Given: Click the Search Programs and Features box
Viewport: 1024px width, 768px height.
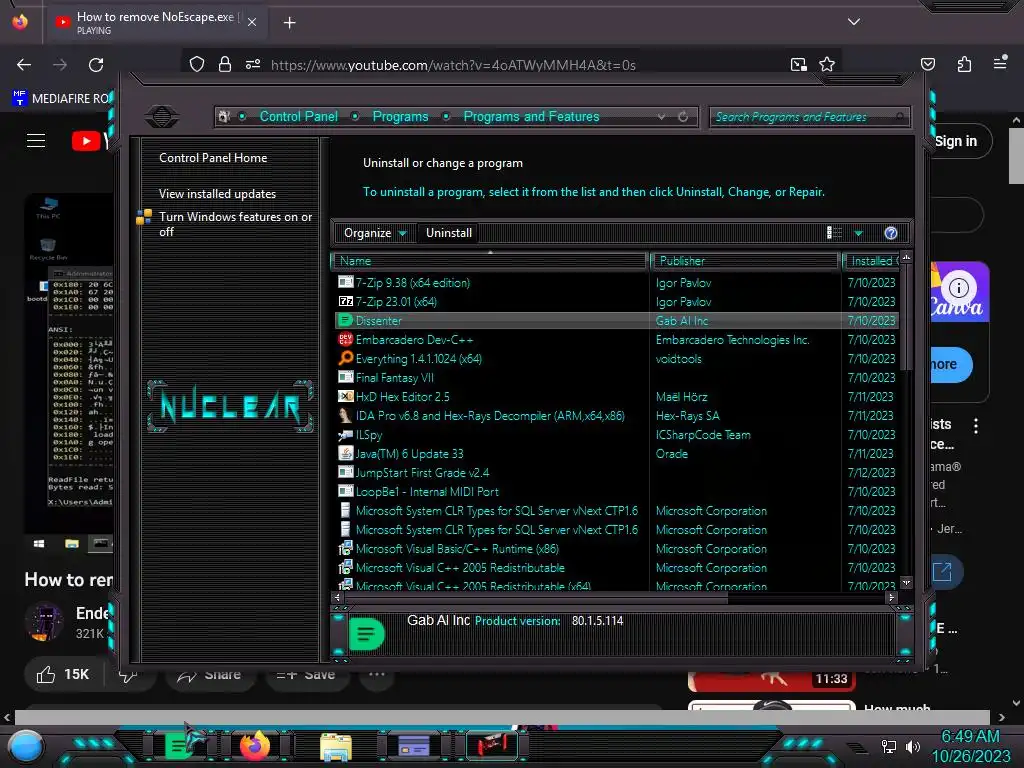Looking at the screenshot, I should point(809,117).
